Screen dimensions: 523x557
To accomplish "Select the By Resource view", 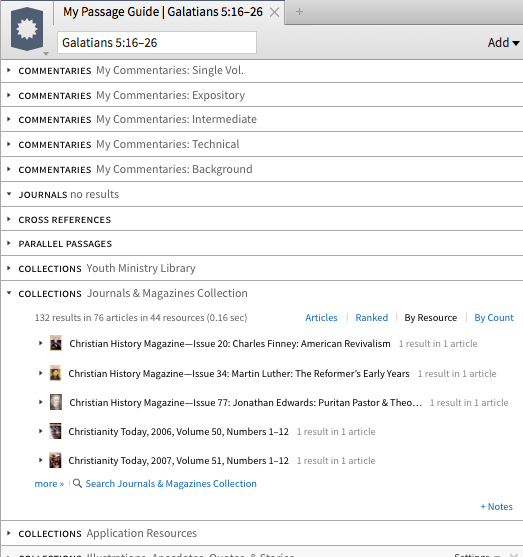I will coord(431,318).
